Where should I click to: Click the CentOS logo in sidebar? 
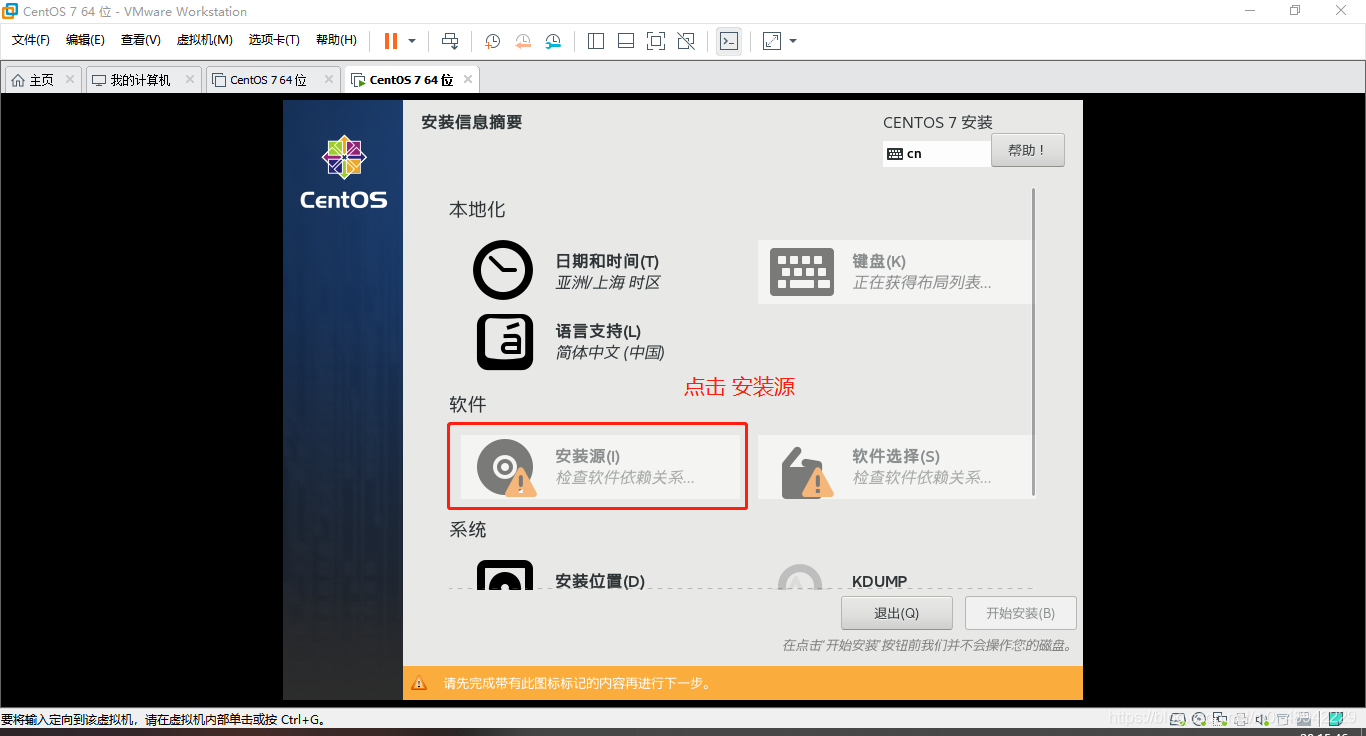click(x=343, y=173)
